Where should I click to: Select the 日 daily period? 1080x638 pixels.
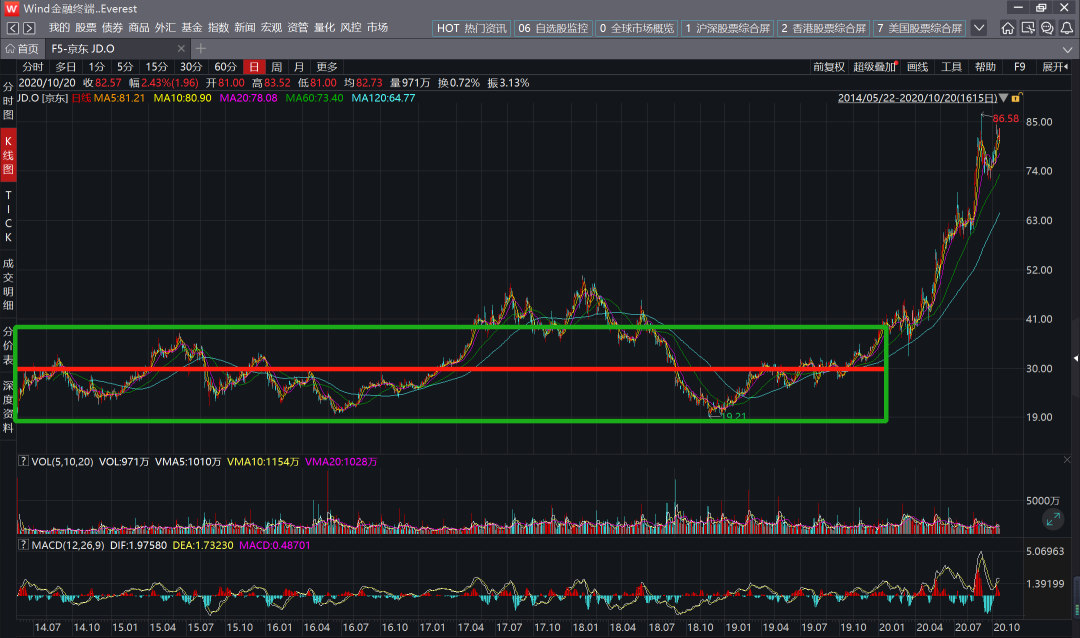pos(254,67)
